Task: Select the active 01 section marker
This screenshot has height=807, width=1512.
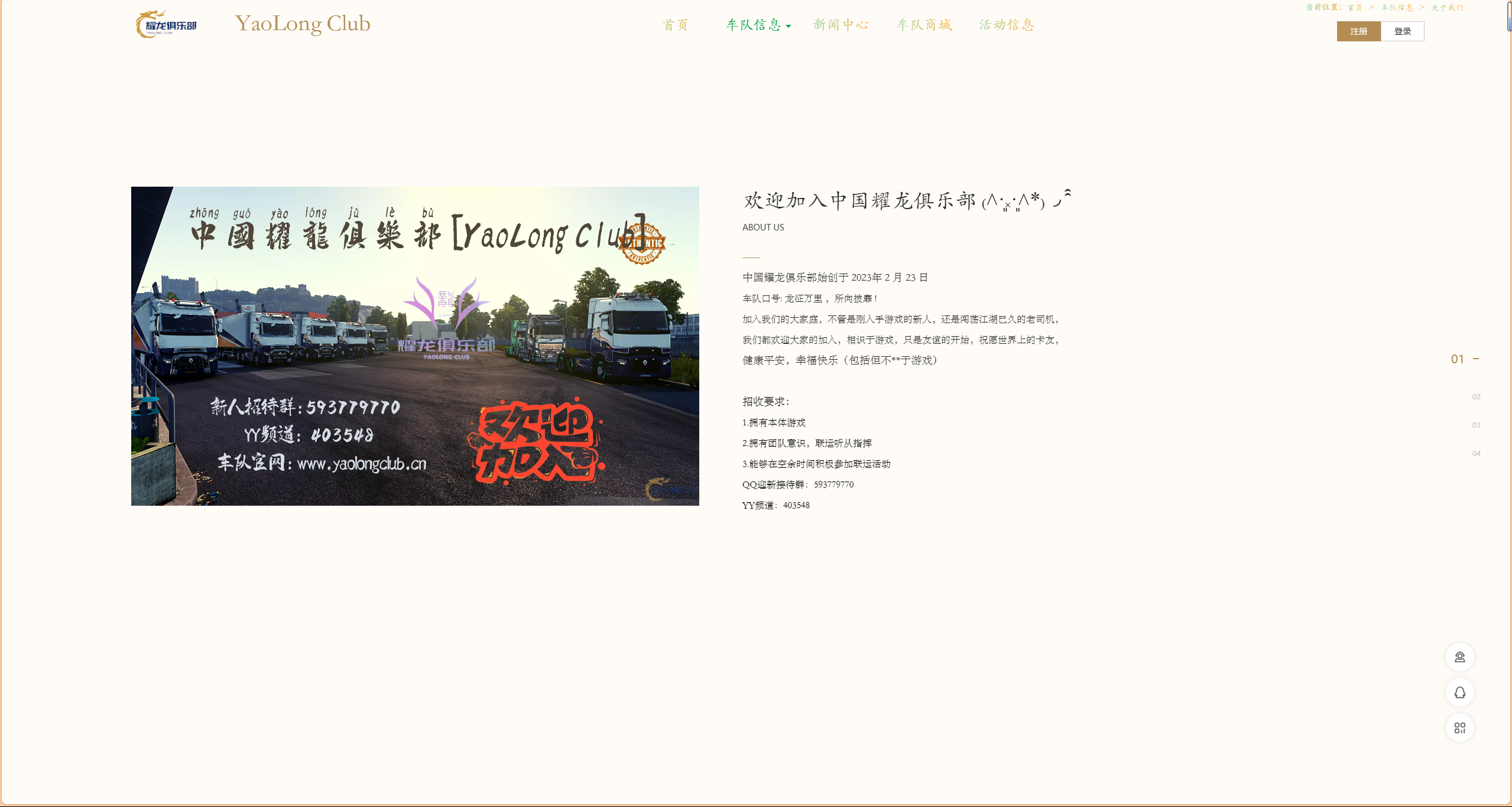Action: (1458, 359)
